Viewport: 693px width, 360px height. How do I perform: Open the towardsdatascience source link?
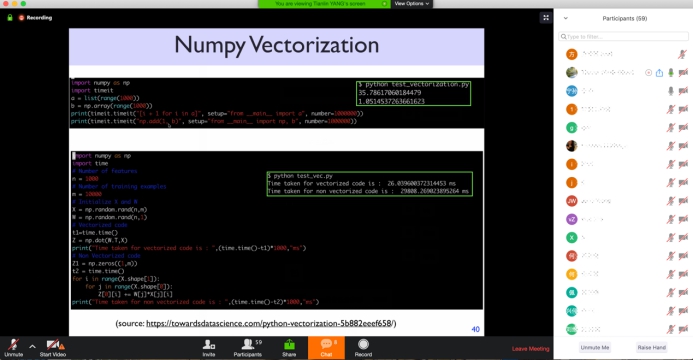point(269,323)
